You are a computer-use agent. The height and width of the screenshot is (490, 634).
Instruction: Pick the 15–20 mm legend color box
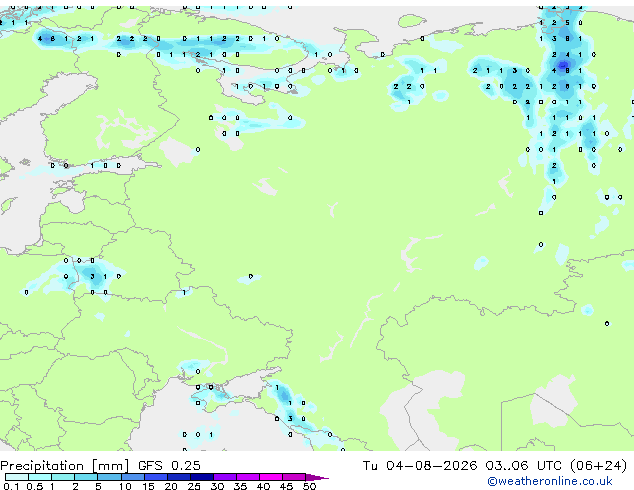[x=155, y=477]
